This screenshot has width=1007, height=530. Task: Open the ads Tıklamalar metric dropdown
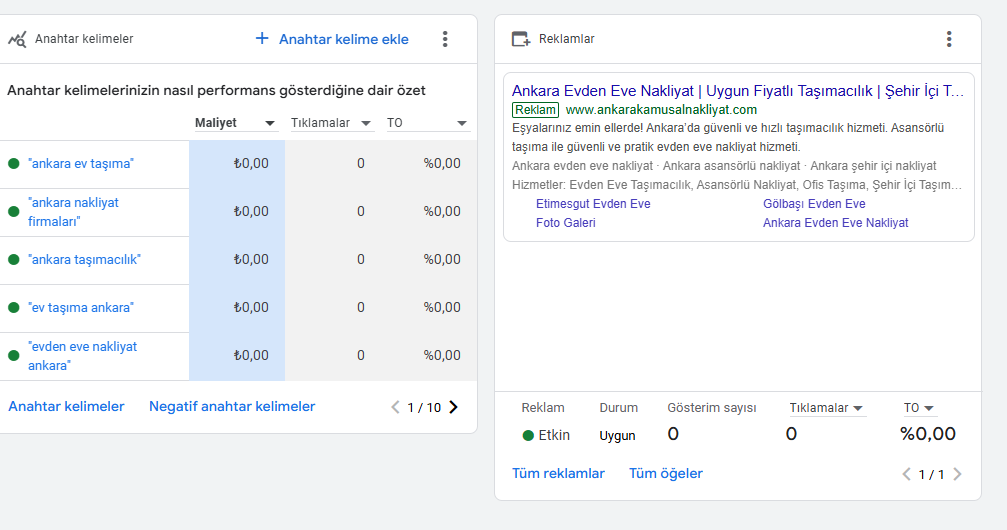pos(827,408)
